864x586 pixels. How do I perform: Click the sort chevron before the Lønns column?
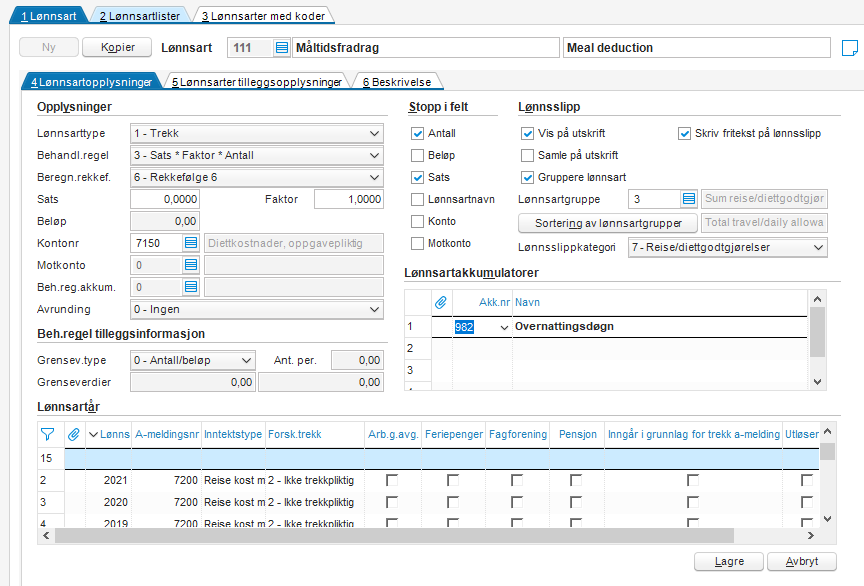click(x=93, y=434)
